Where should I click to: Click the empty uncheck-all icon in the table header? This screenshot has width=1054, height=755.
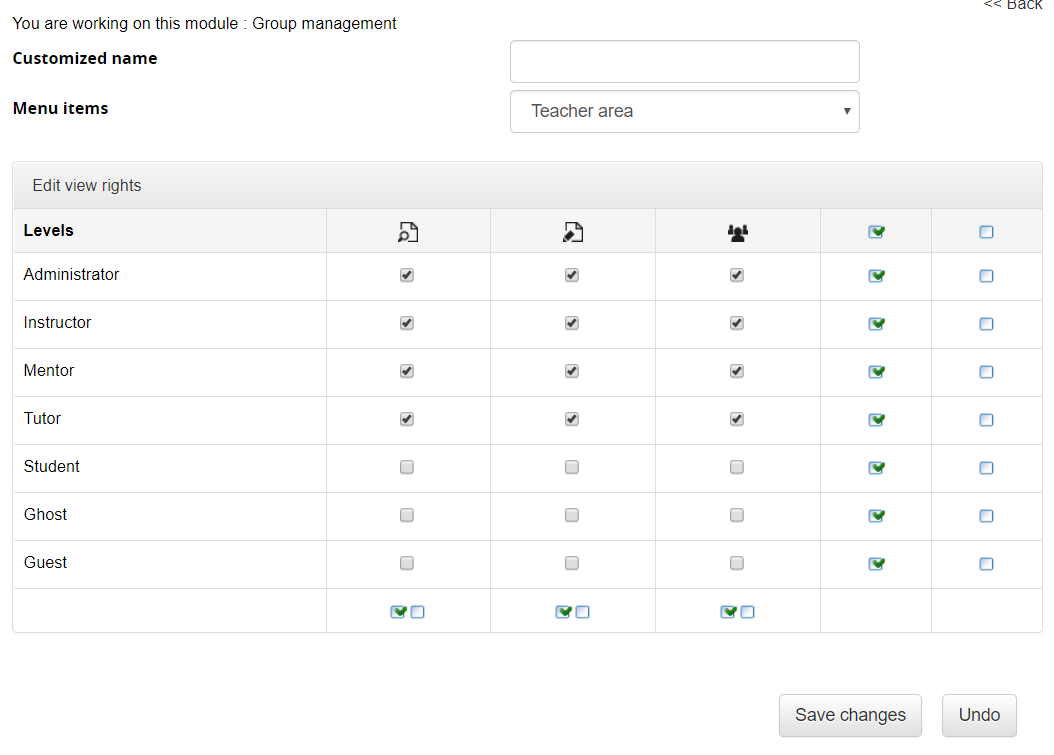click(x=986, y=231)
